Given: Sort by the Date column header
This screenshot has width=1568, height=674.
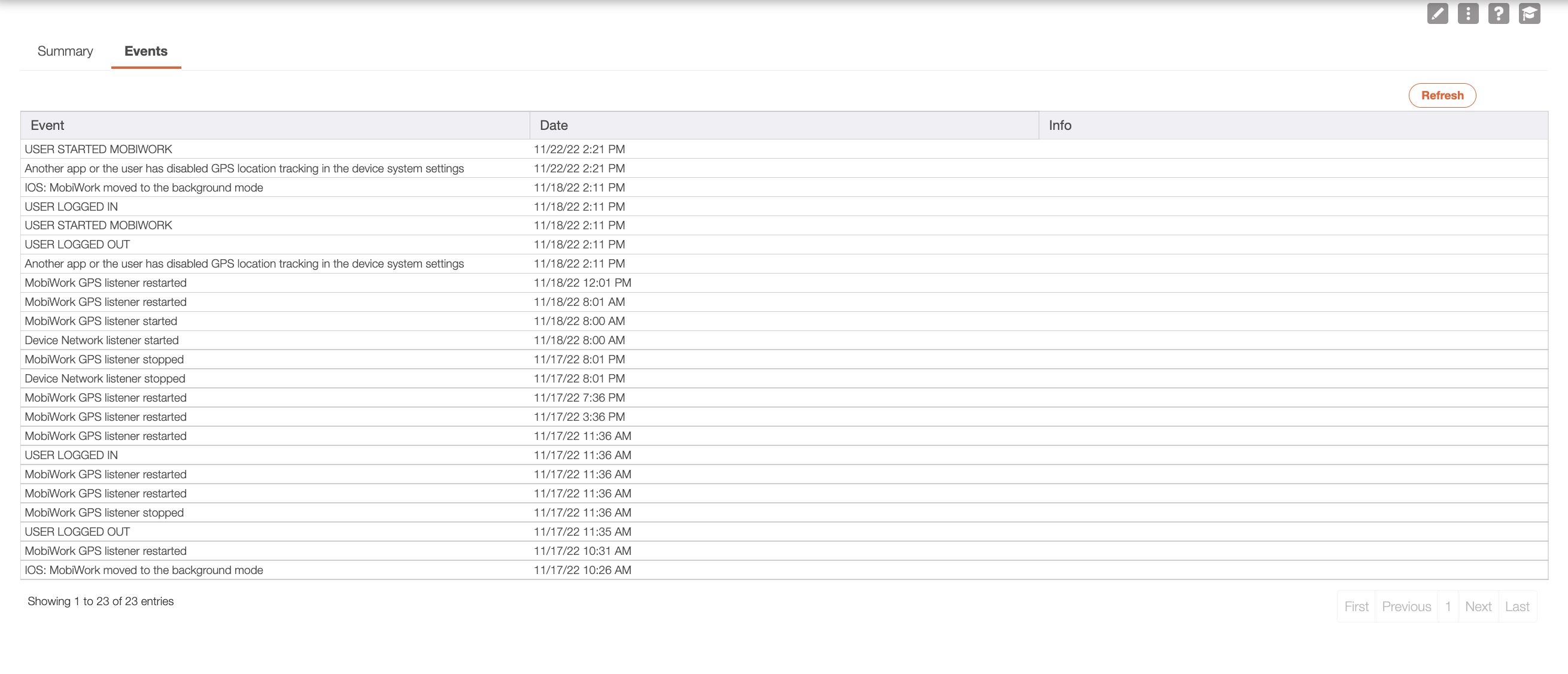Looking at the screenshot, I should [554, 126].
